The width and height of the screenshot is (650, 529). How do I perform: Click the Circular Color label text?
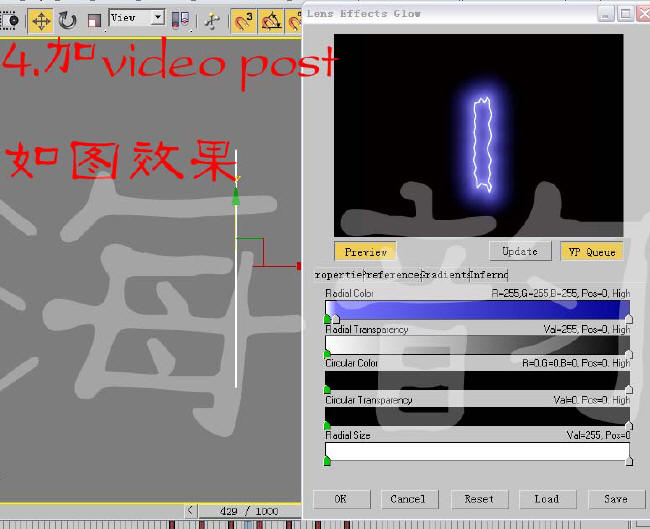click(352, 363)
